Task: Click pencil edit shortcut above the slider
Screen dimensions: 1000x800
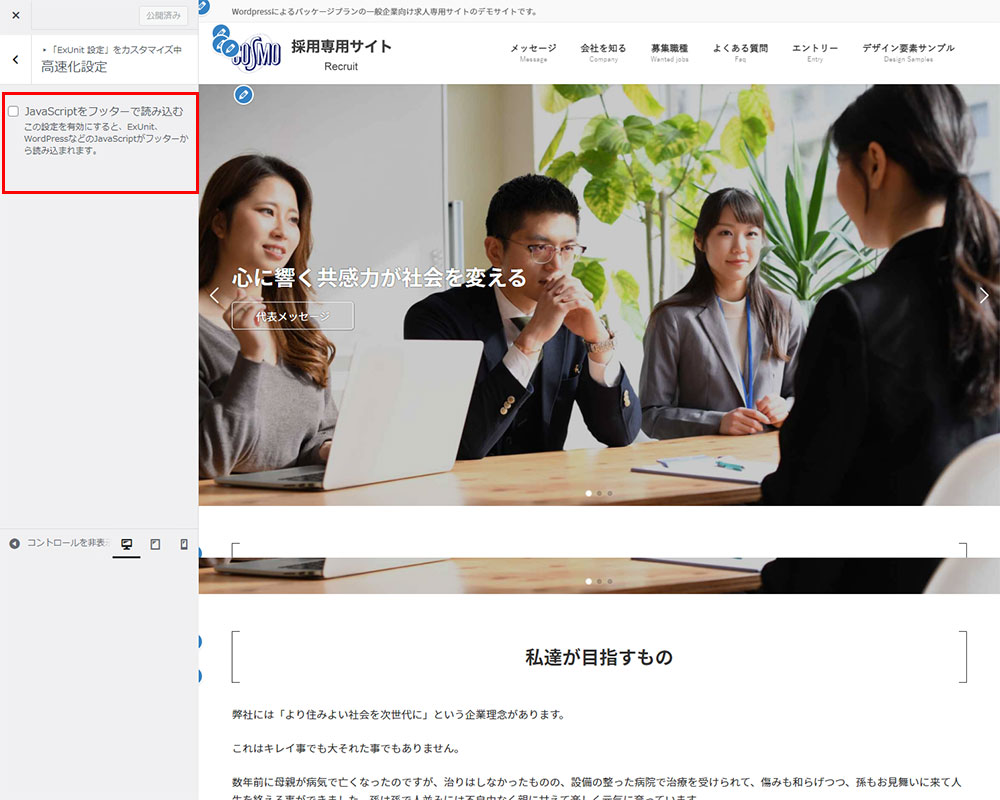Action: 243,95
